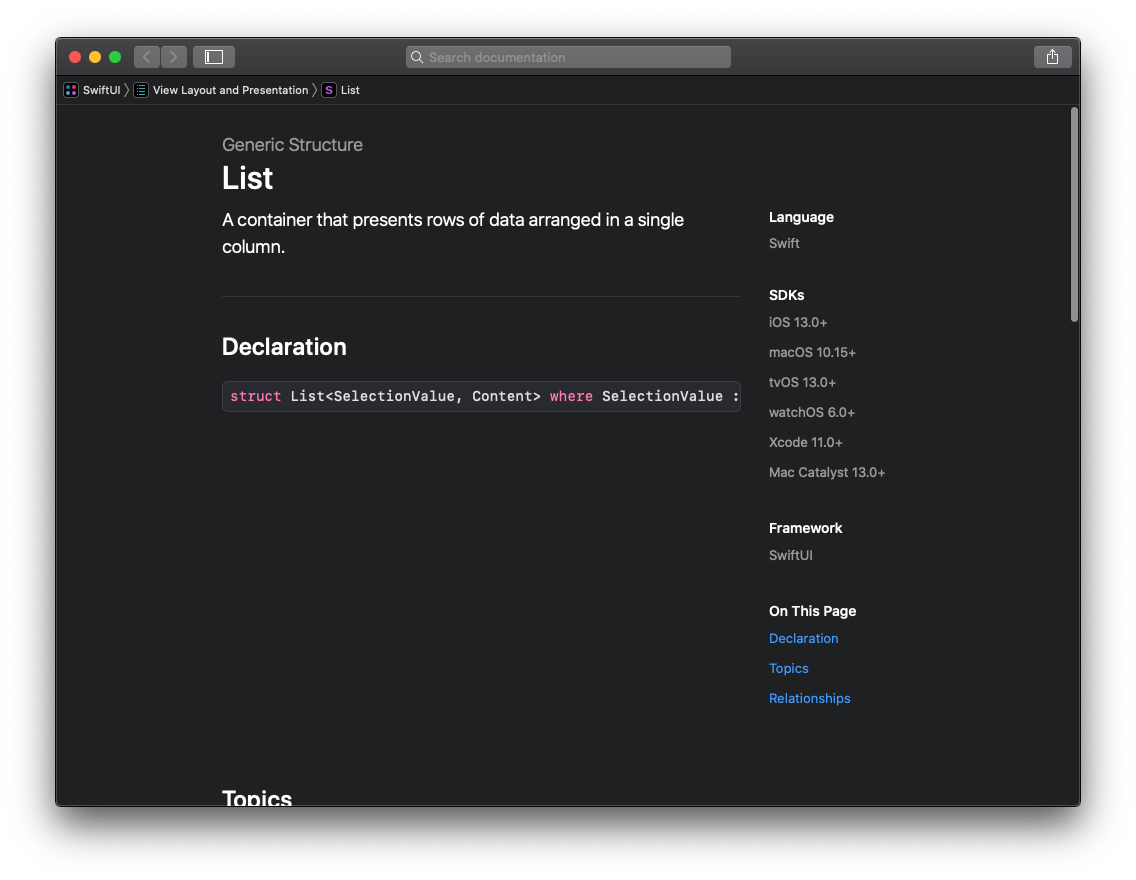Click the 'struct' keyword in declaration
Image resolution: width=1136 pixels, height=880 pixels.
255,396
